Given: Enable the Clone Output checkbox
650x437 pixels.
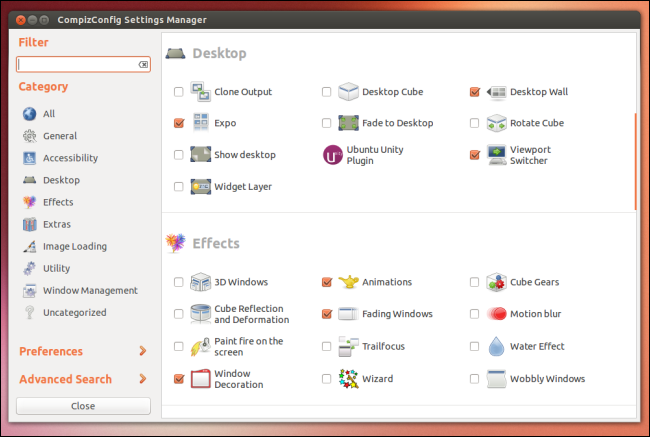Looking at the screenshot, I should coord(179,92).
